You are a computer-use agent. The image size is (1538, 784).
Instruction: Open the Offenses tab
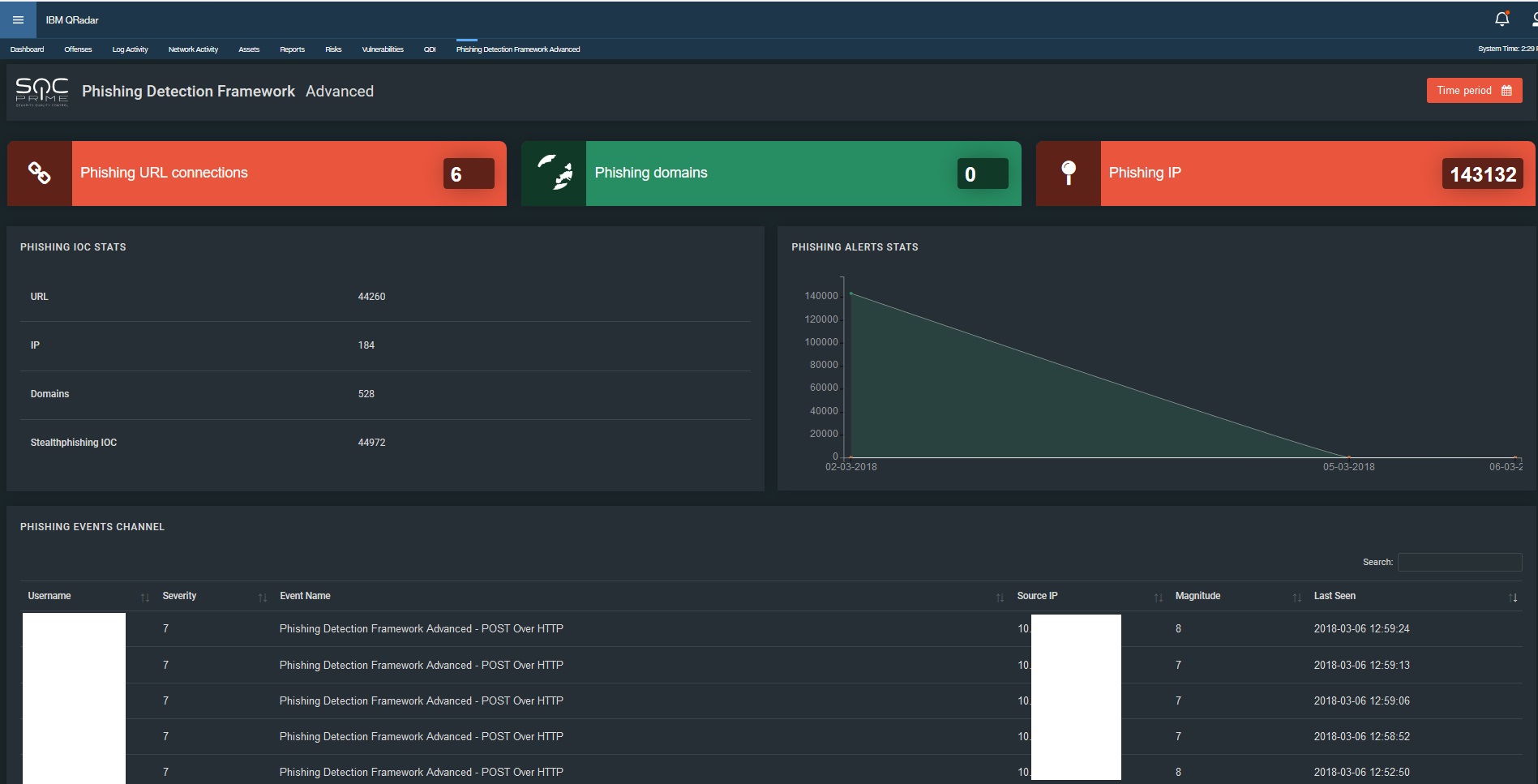click(78, 49)
